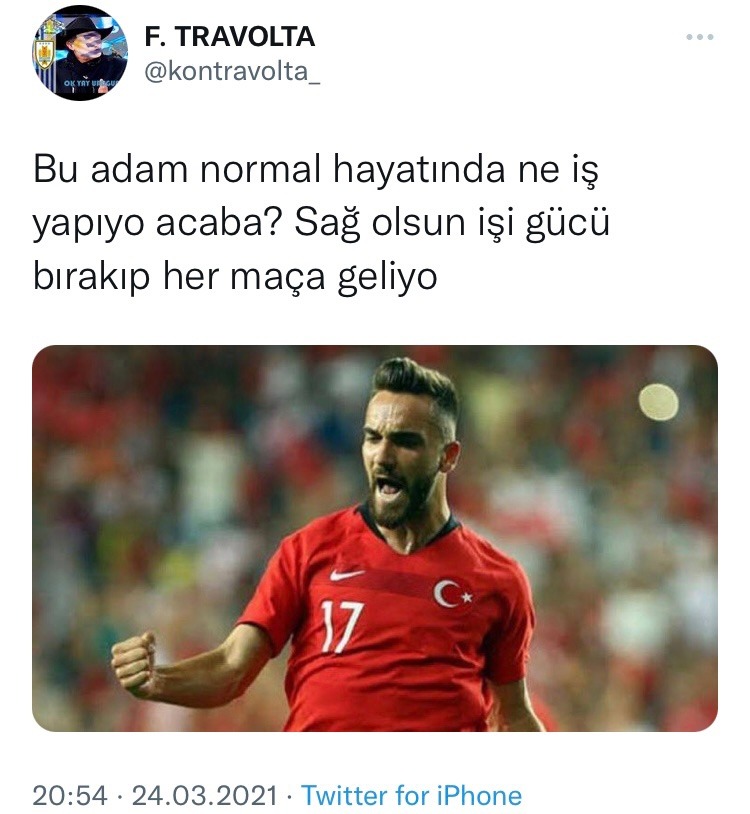The height and width of the screenshot is (814, 750).
Task: Open the @kontravolta_ handle
Action: [231, 72]
